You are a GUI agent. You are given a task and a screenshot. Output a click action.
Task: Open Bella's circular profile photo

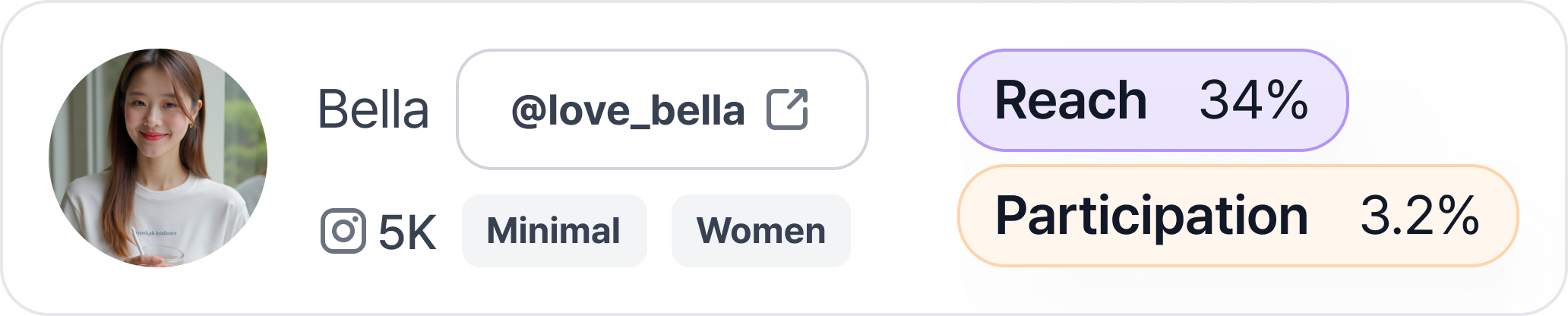point(158,158)
